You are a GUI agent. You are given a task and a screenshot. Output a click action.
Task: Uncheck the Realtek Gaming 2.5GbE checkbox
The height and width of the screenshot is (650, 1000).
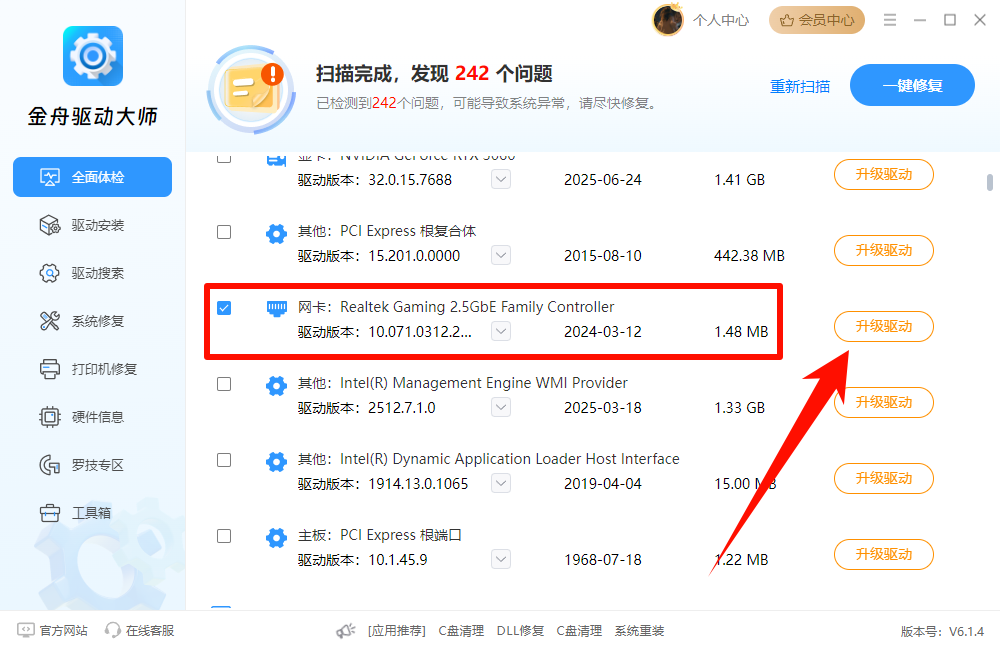224,308
